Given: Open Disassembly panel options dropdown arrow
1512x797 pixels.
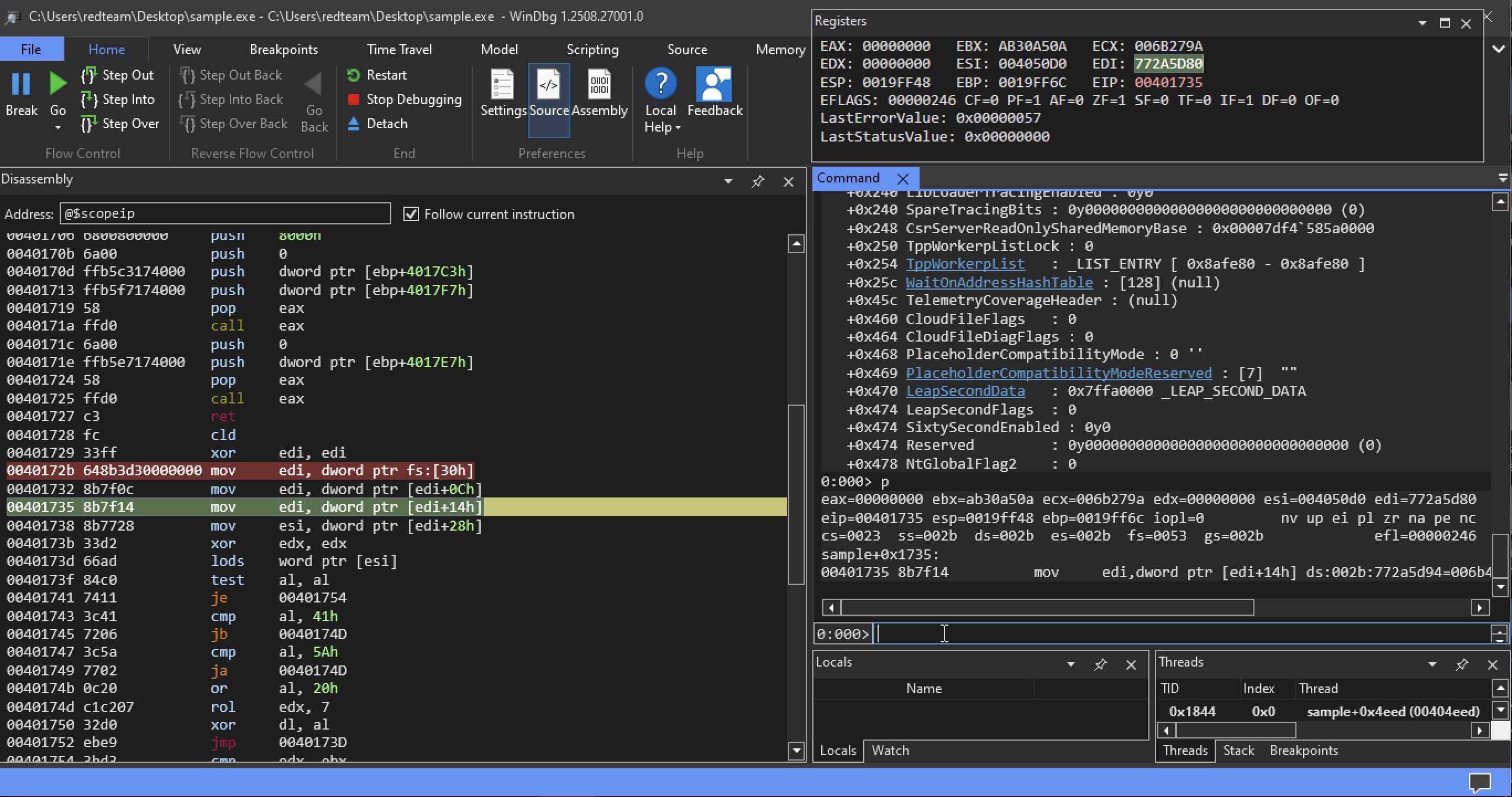Looking at the screenshot, I should click(x=728, y=181).
